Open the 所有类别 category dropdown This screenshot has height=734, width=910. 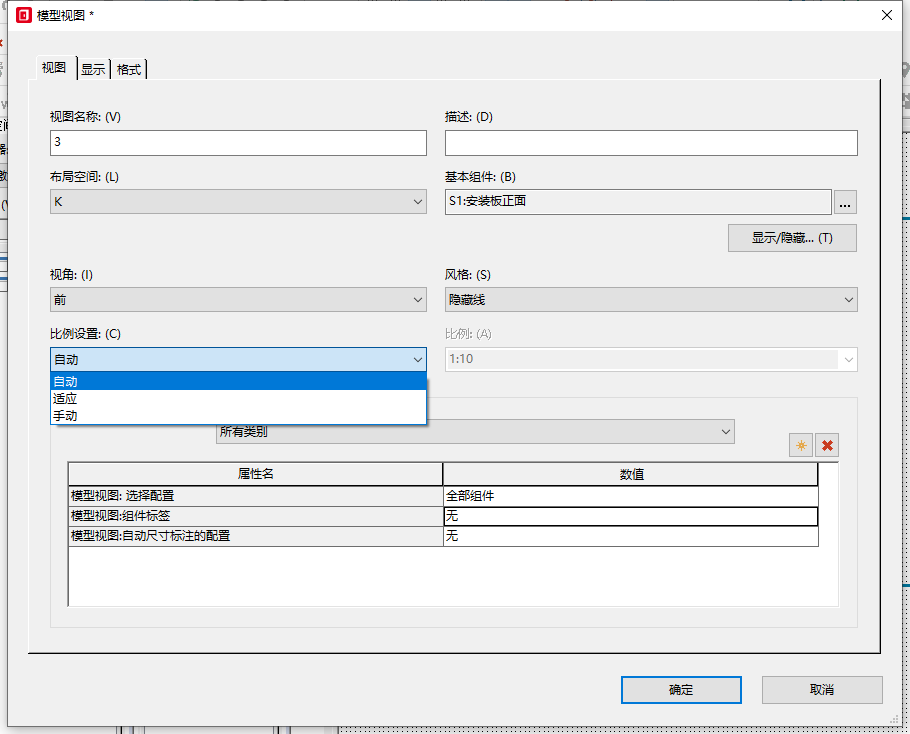pyautogui.click(x=475, y=432)
